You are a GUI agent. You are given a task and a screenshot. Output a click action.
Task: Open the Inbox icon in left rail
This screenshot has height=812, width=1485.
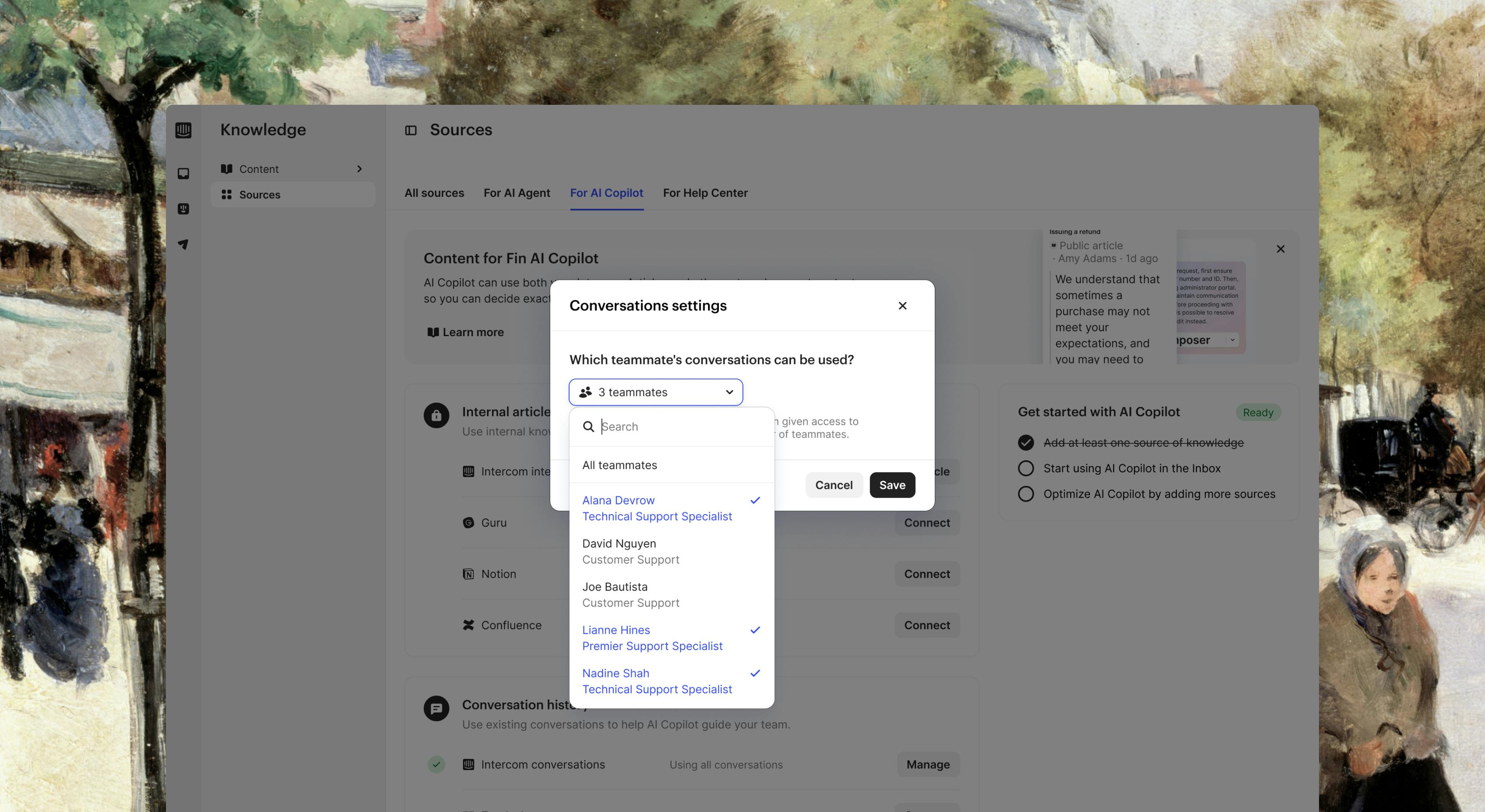coord(183,173)
